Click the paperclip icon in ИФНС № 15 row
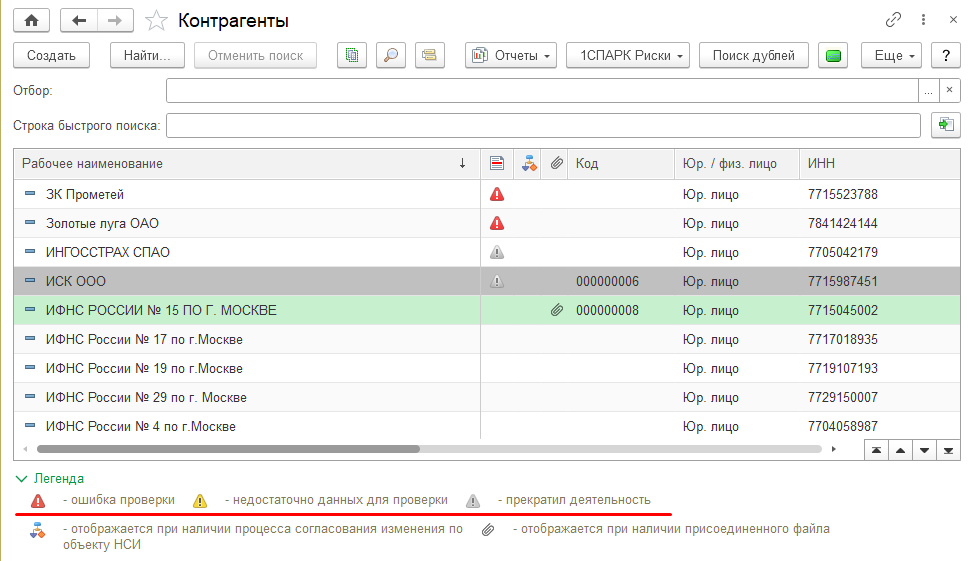Image resolution: width=979 pixels, height=561 pixels. click(x=556, y=310)
